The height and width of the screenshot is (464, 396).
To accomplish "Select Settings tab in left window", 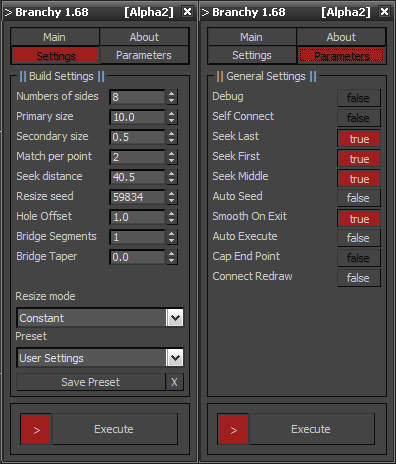I will (55, 55).
